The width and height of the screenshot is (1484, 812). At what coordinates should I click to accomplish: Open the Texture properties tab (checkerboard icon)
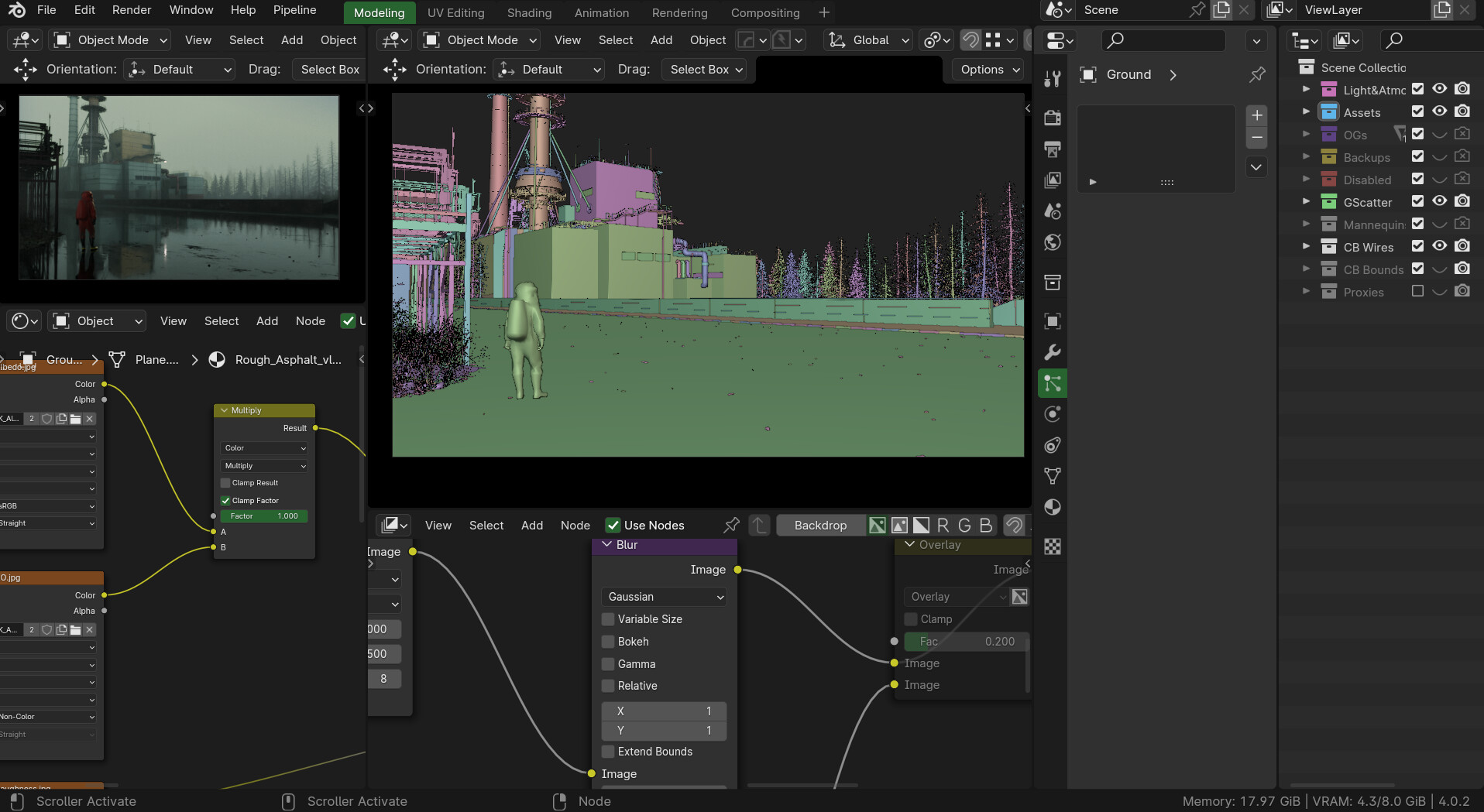click(1053, 547)
